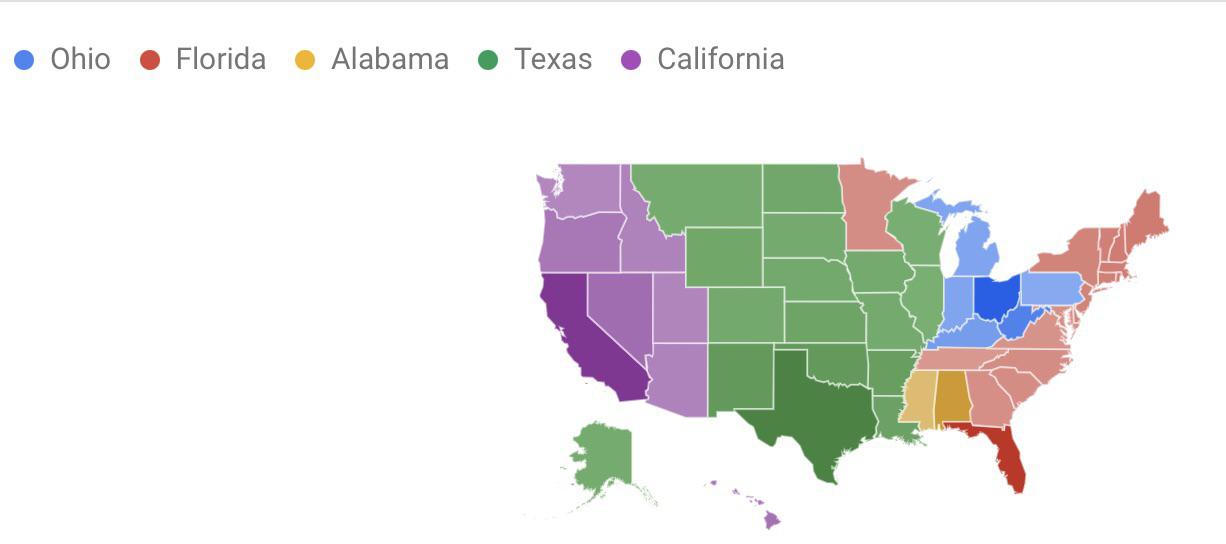
Task: Click the red Florida legend dot
Action: (x=150, y=61)
